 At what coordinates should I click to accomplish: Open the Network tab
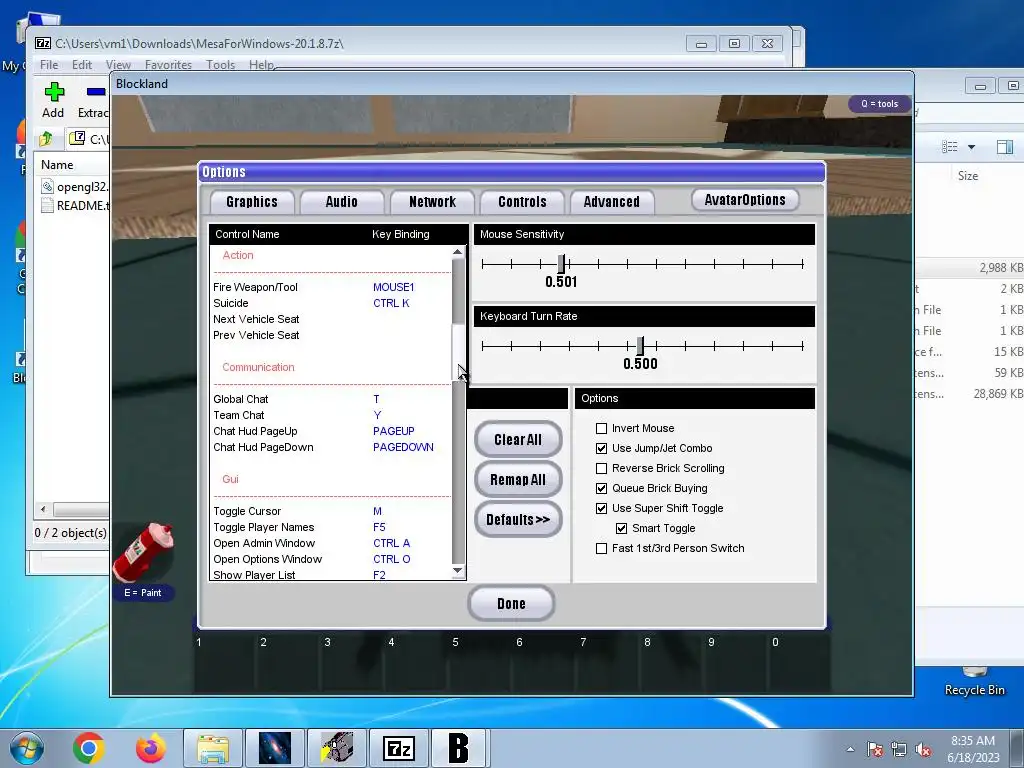tap(432, 202)
